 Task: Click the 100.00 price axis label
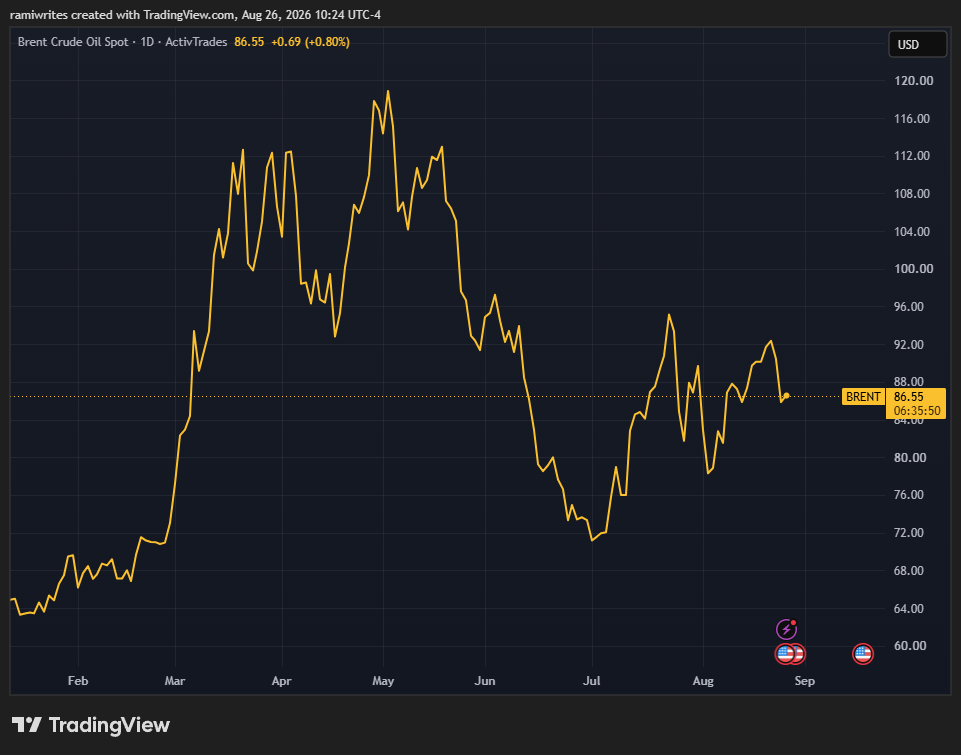[913, 269]
